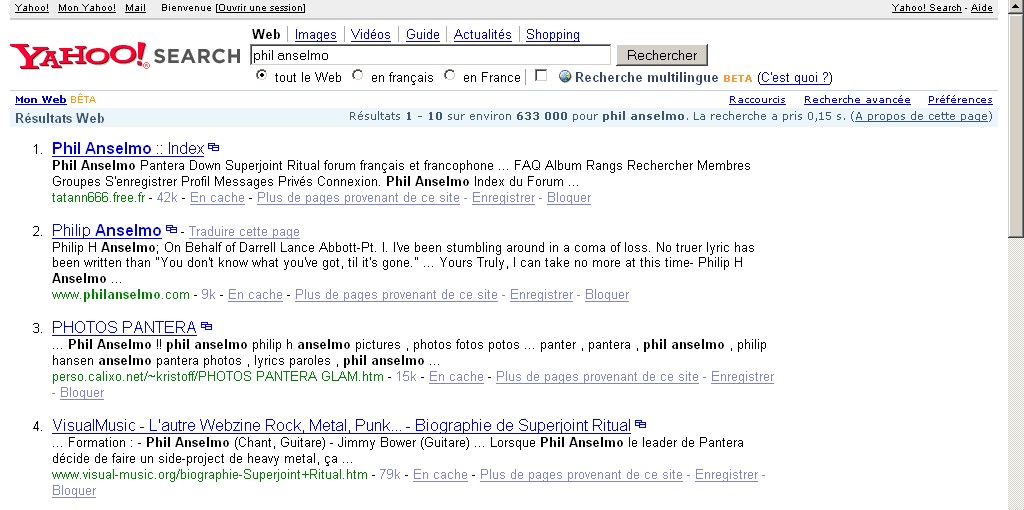Open the Raccourcis link
The width and height of the screenshot is (1024, 510).
click(x=757, y=99)
